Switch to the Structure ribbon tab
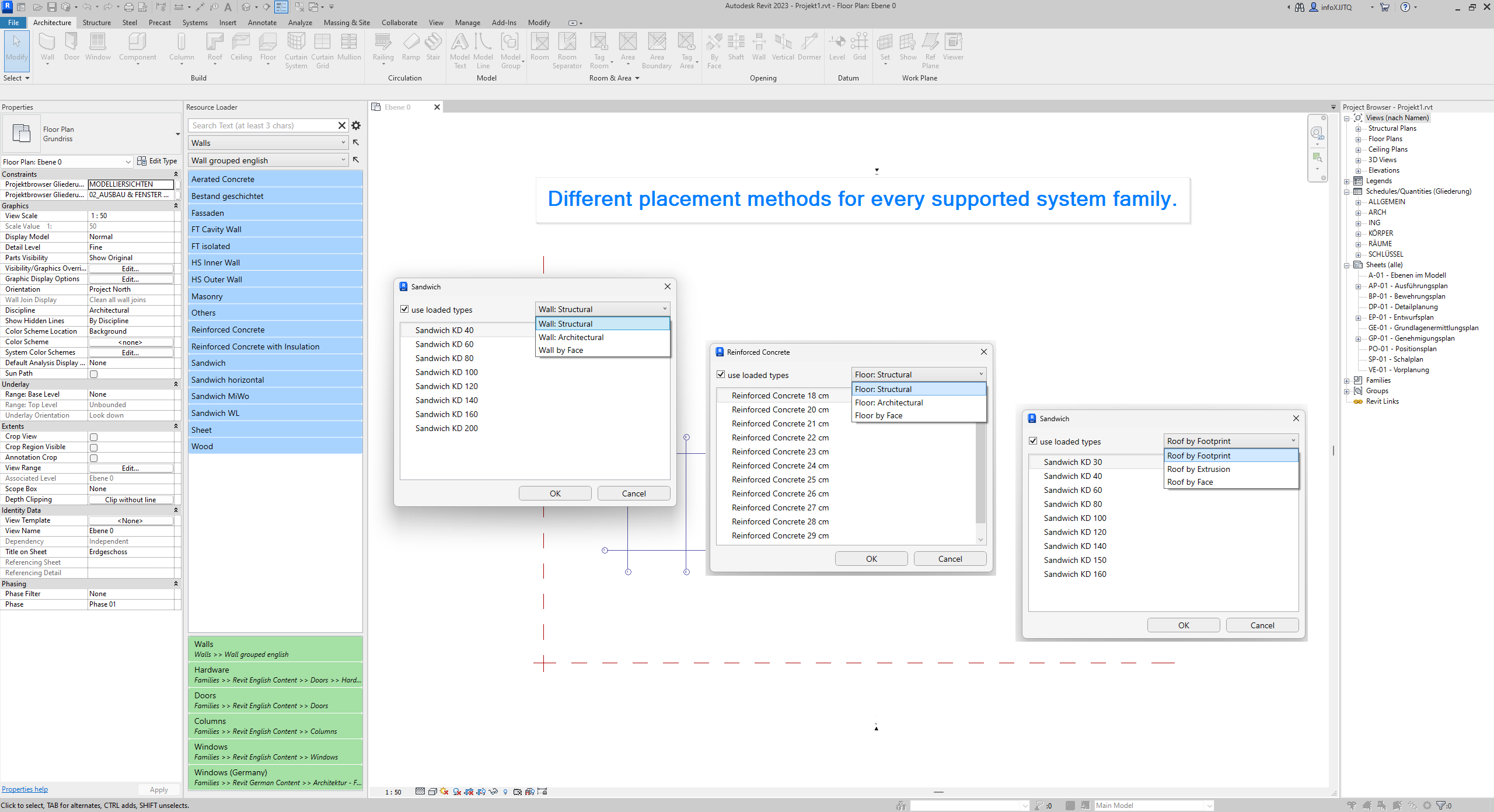Viewport: 1494px width, 812px height. click(96, 23)
